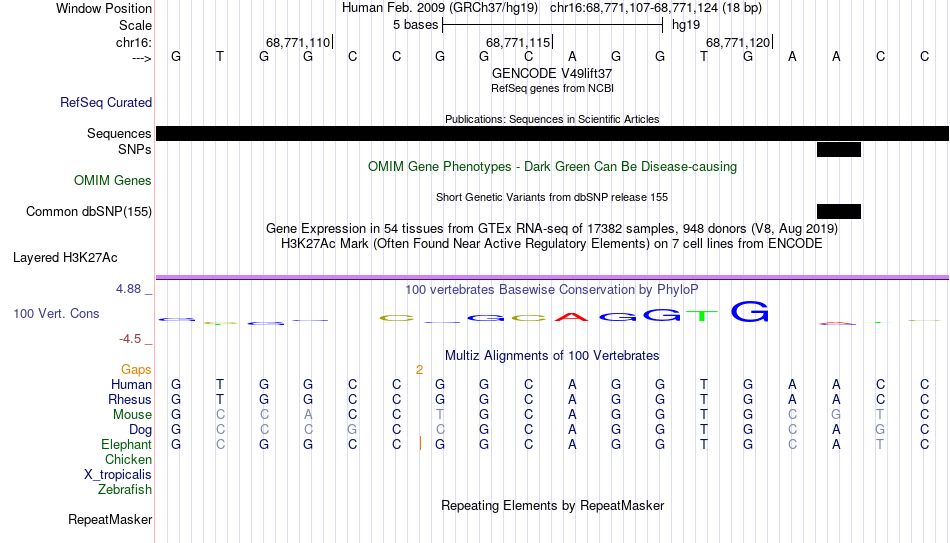
Task: Click the Rhesus species row label
Action: coord(130,399)
